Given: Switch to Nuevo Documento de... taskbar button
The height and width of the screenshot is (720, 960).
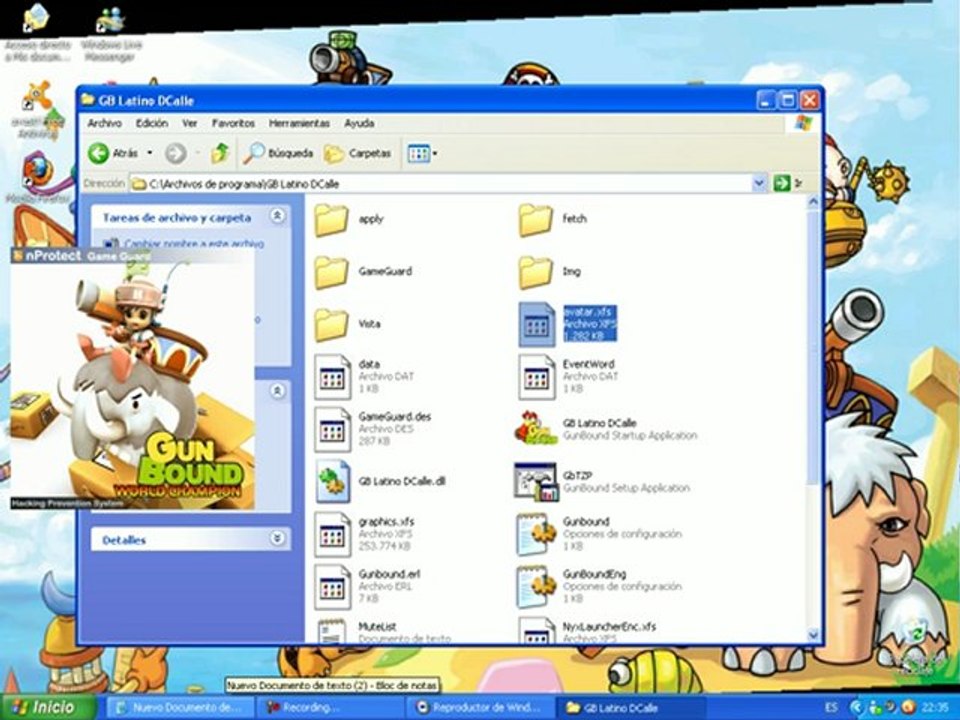Looking at the screenshot, I should pyautogui.click(x=179, y=708).
